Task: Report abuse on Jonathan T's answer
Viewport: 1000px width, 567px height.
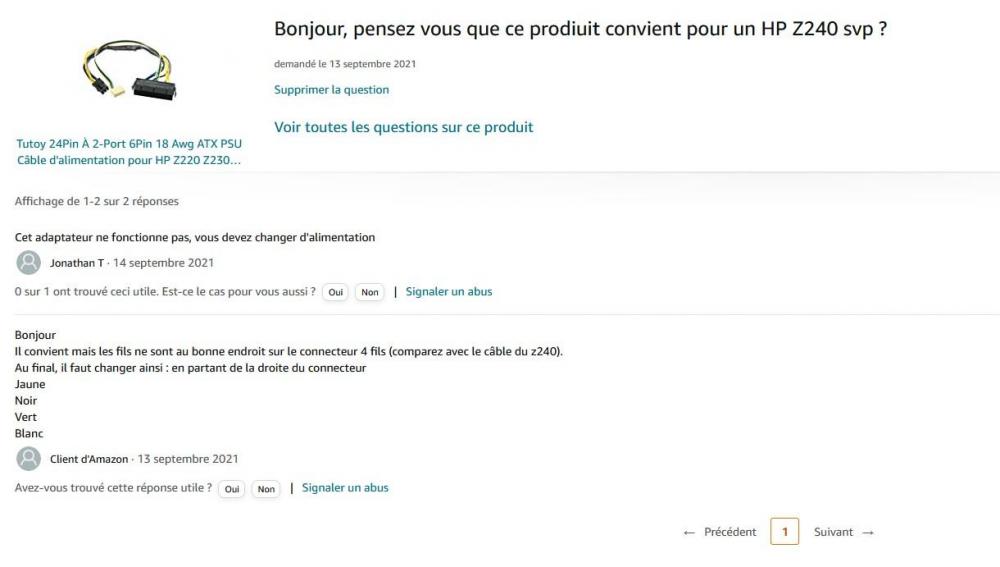Action: point(448,292)
